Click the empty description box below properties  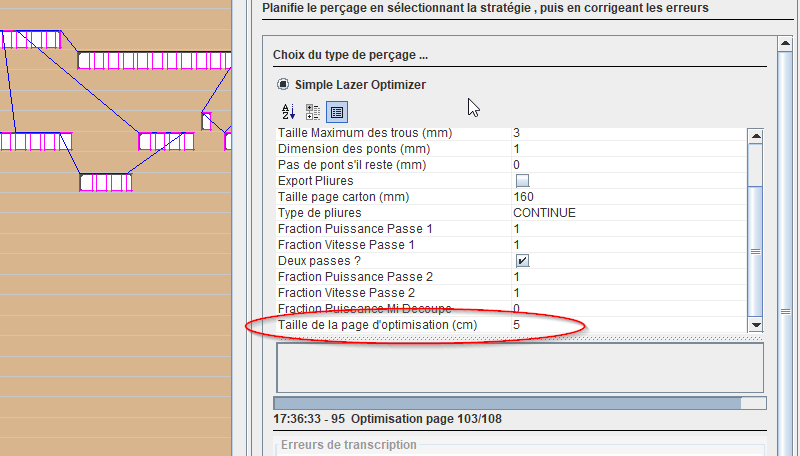coord(520,367)
